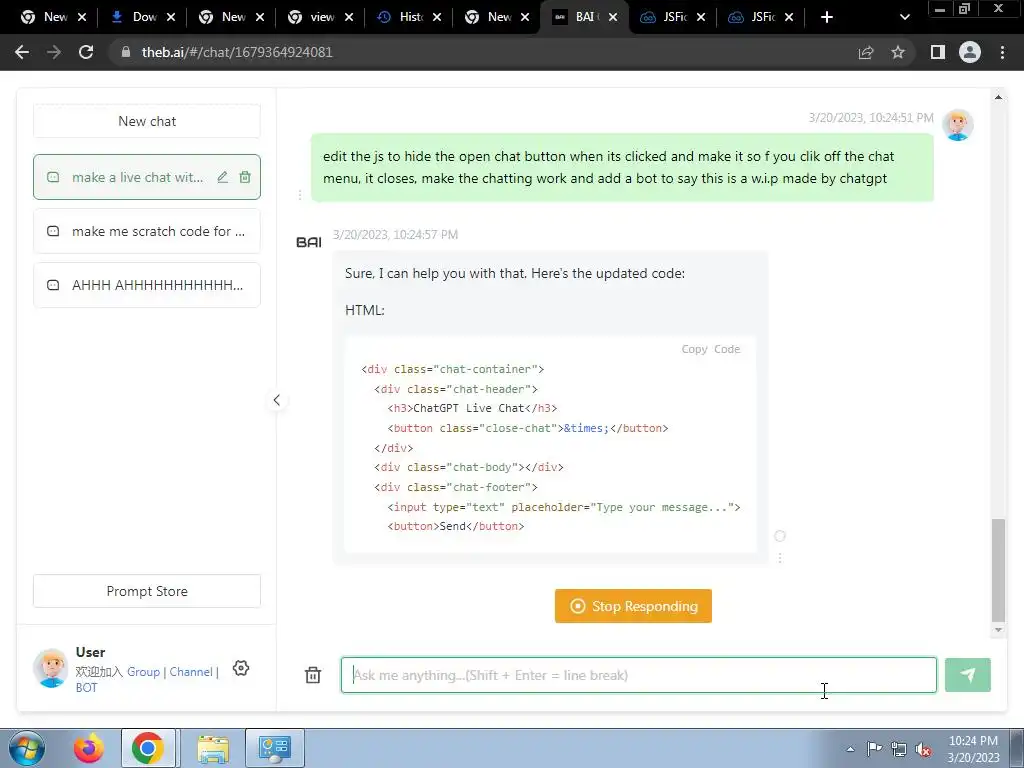Open Firefox from the taskbar

[88, 748]
